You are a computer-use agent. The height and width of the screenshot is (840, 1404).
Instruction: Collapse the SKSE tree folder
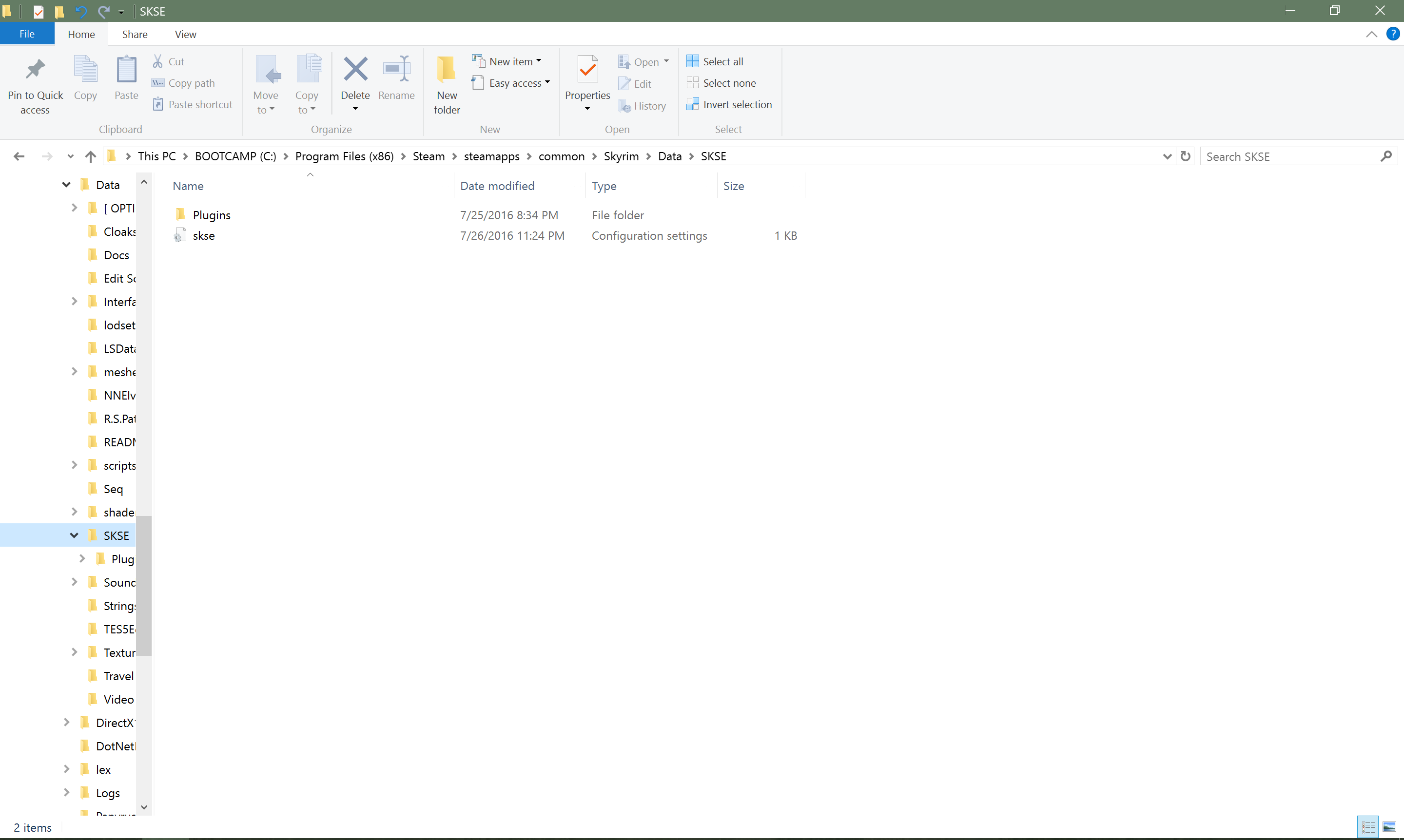[x=74, y=535]
